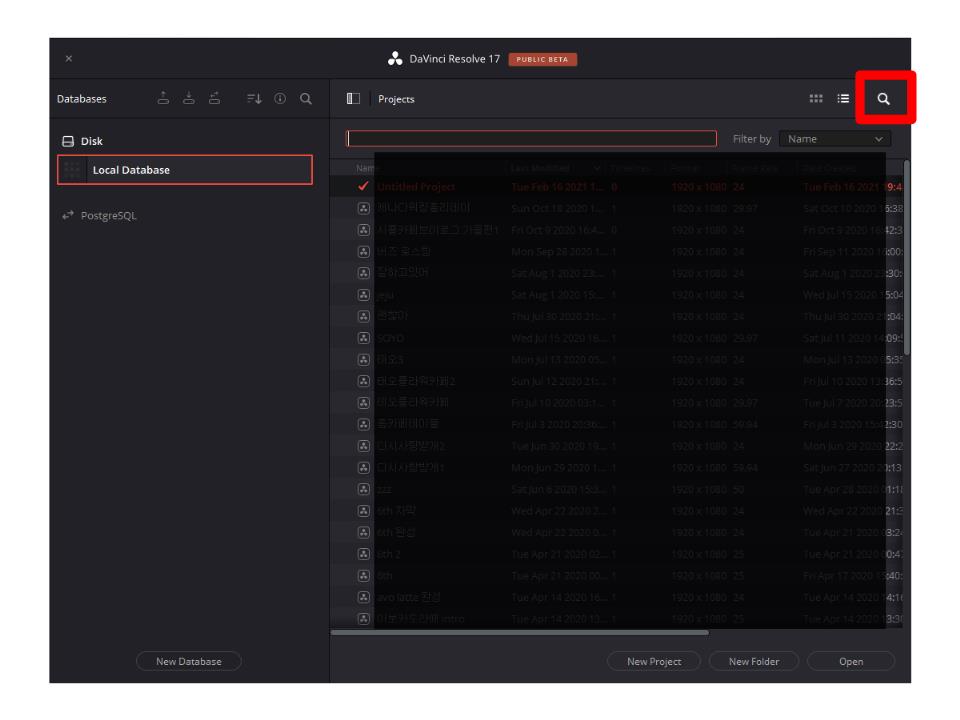Viewport: 960px width, 720px height.
Task: Select the project named jeju
Action: tap(385, 295)
